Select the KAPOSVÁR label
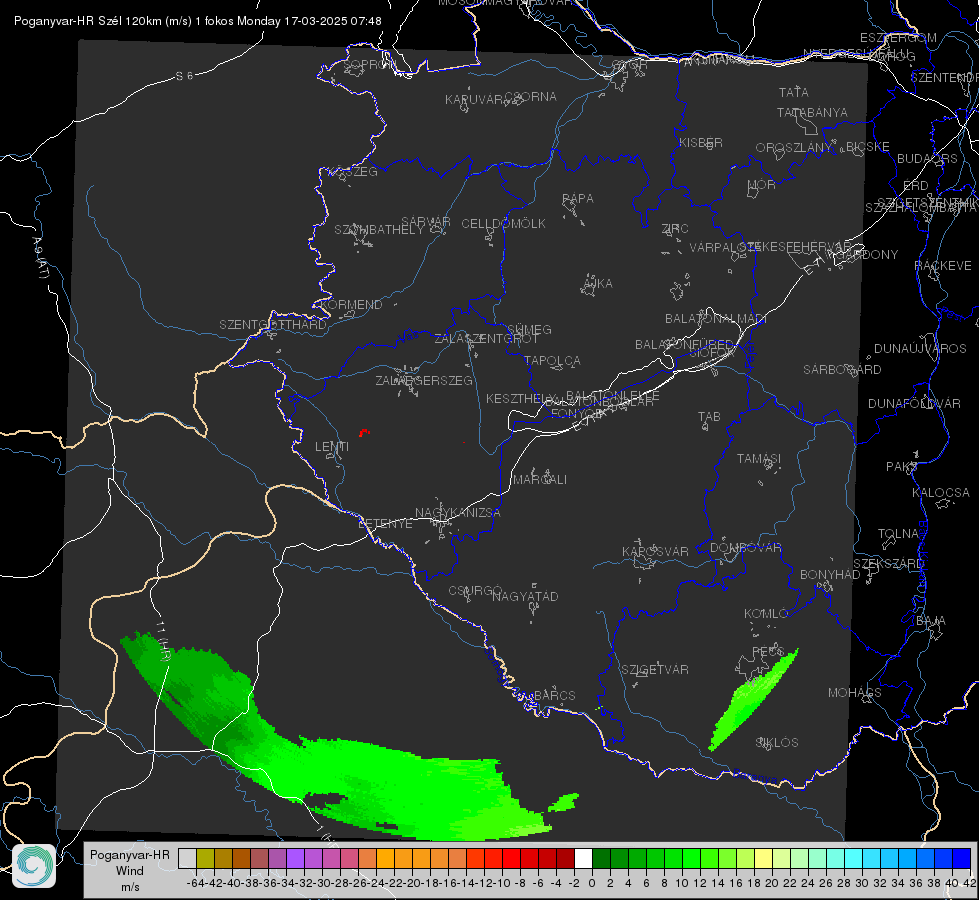The width and height of the screenshot is (979, 900). [655, 551]
